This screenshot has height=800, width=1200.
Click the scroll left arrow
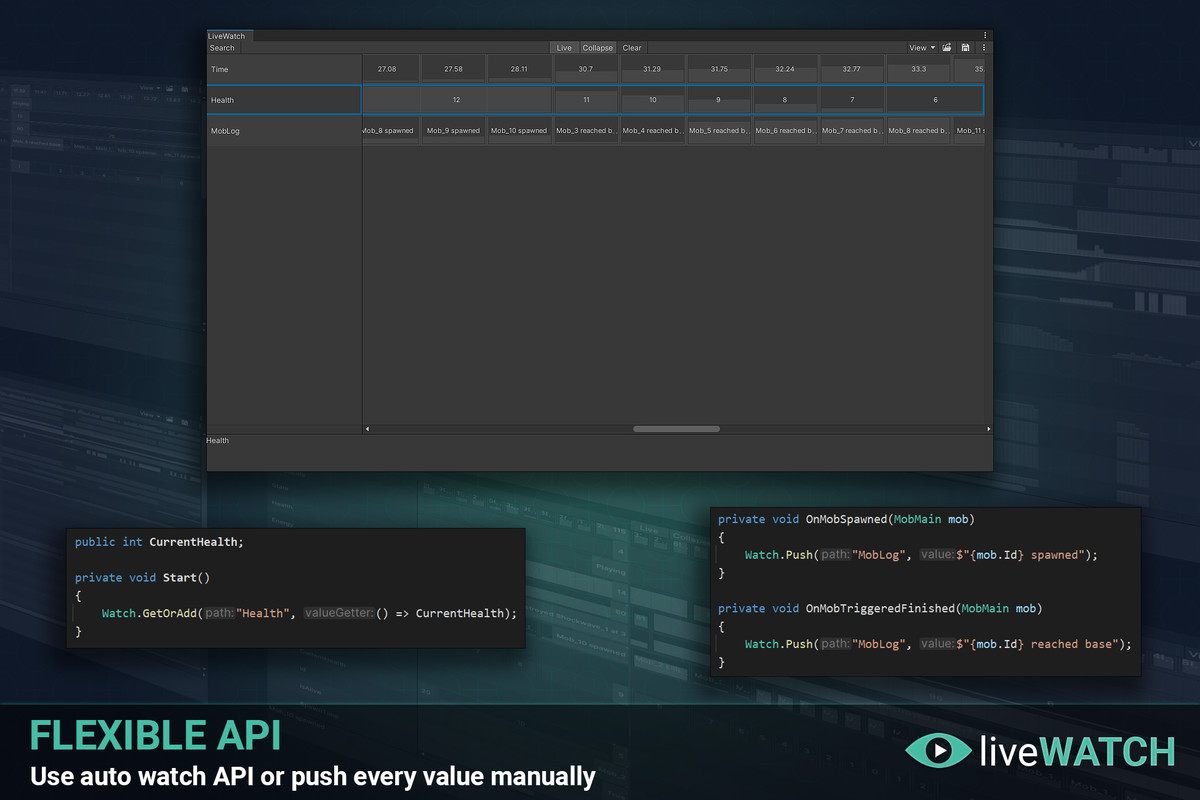pos(367,429)
